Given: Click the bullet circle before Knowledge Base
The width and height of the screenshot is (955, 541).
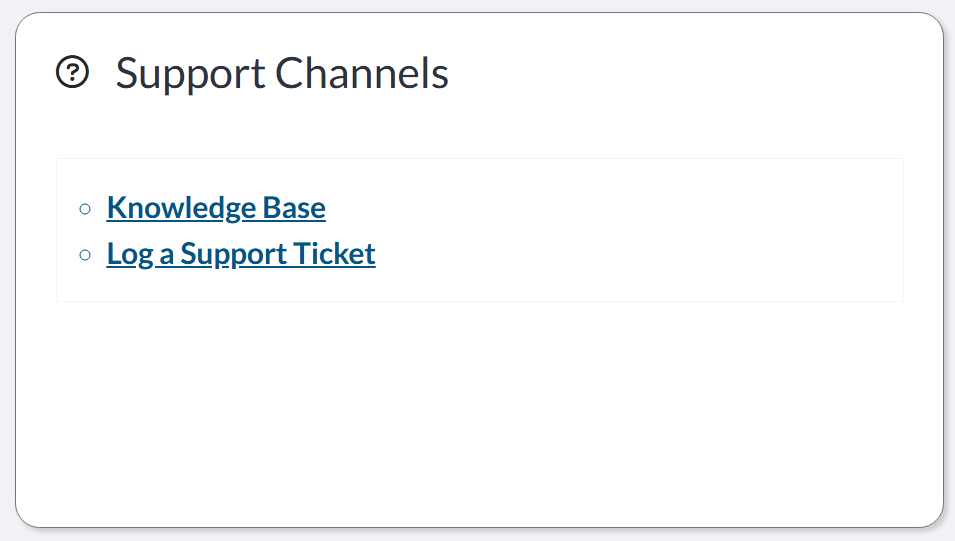Looking at the screenshot, I should tap(85, 209).
